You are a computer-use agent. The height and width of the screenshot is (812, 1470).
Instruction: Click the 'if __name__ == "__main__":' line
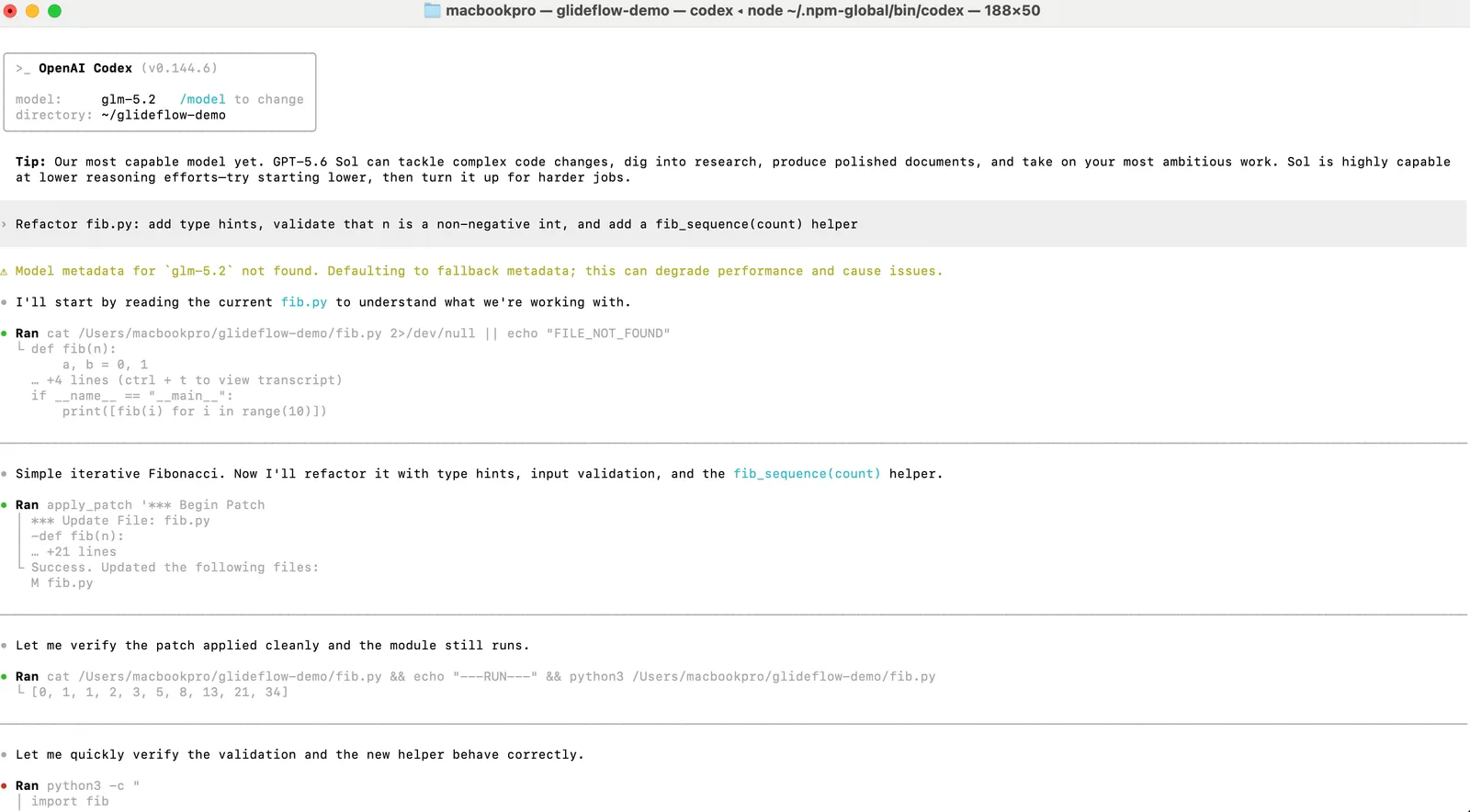(132, 396)
